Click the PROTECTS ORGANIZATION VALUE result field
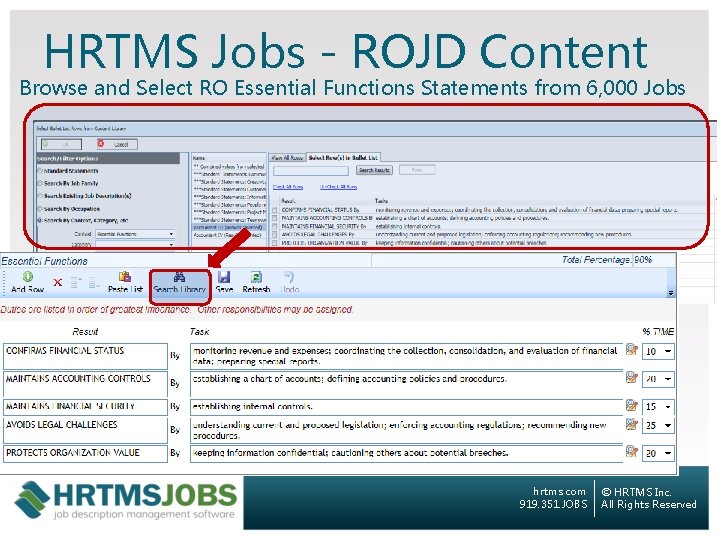Viewport: 720px width, 540px height. [x=85, y=453]
